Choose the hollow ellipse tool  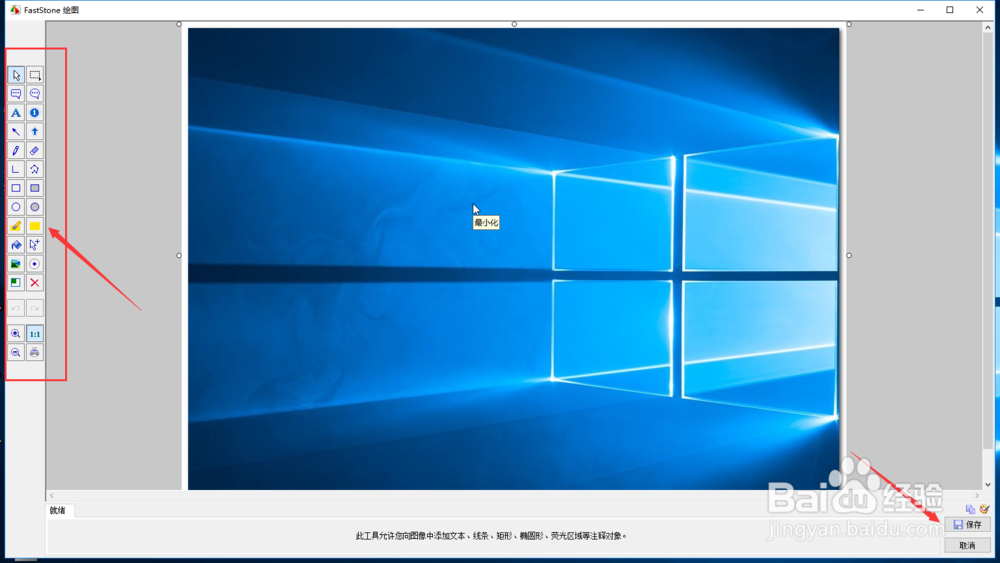[16, 207]
